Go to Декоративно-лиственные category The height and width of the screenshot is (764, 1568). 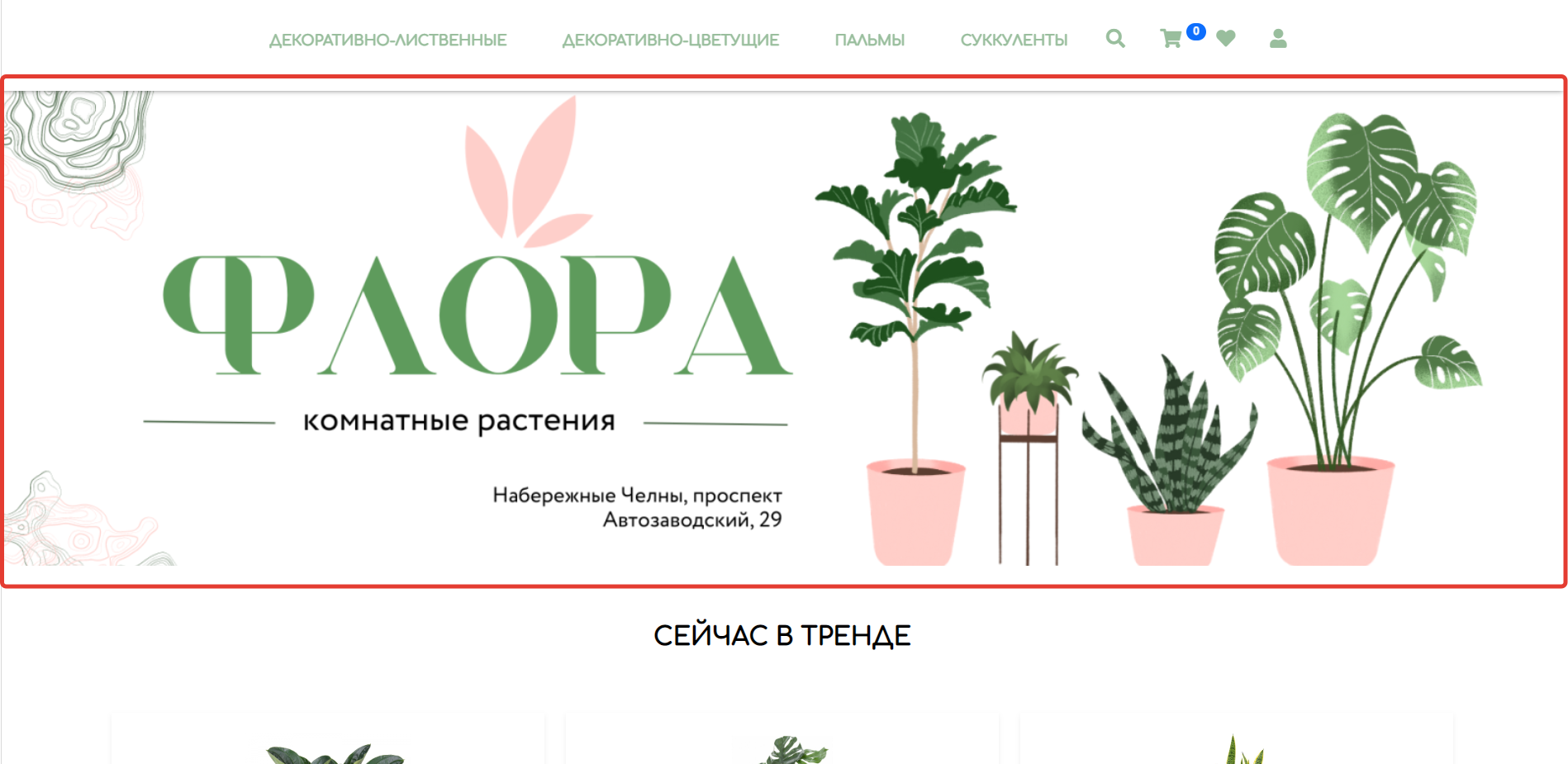[x=388, y=40]
